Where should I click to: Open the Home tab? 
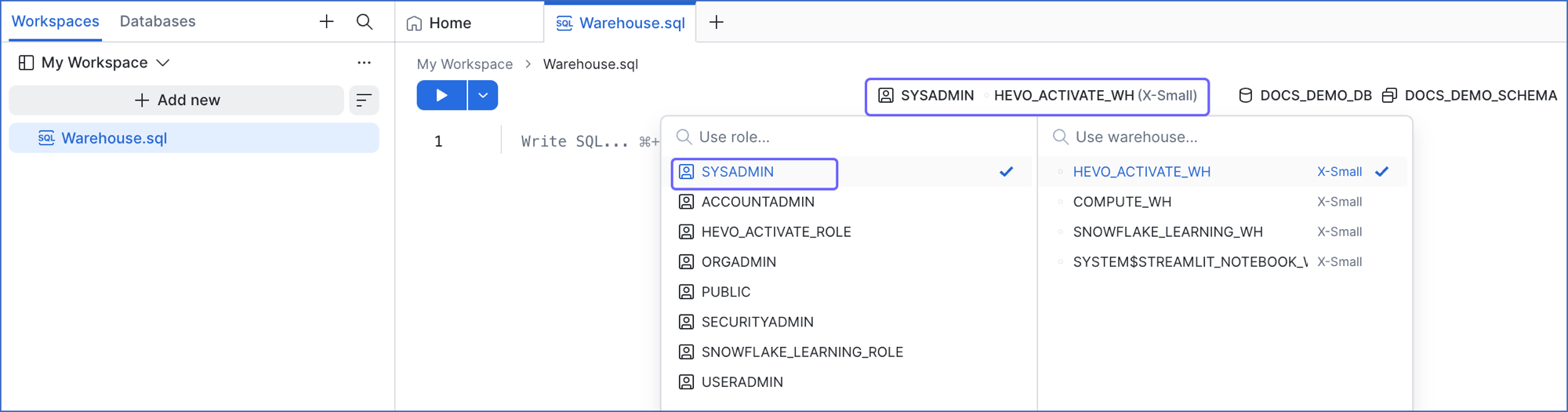469,23
